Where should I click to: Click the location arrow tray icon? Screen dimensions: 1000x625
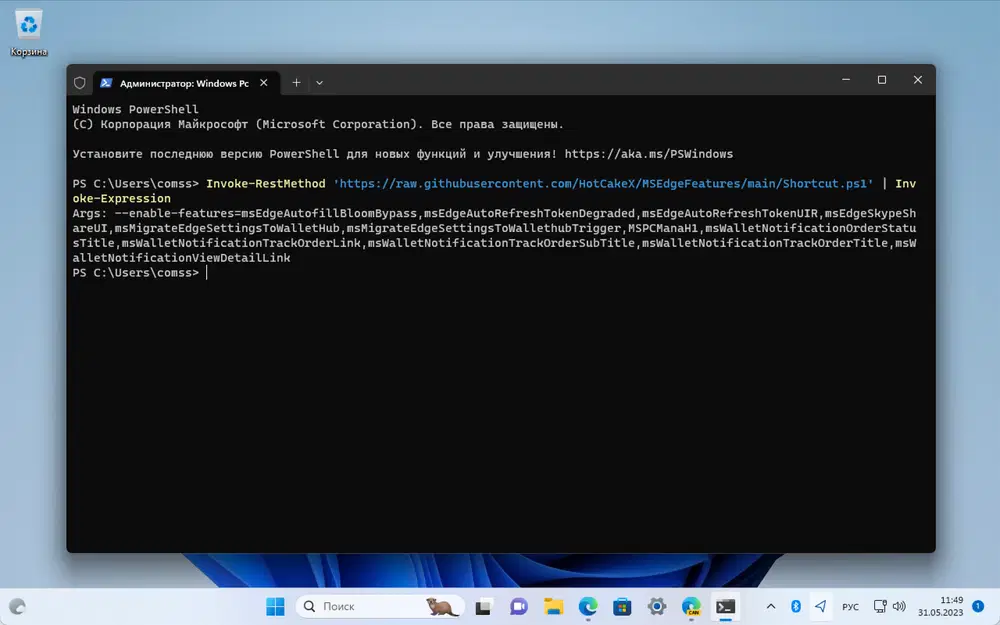(820, 607)
